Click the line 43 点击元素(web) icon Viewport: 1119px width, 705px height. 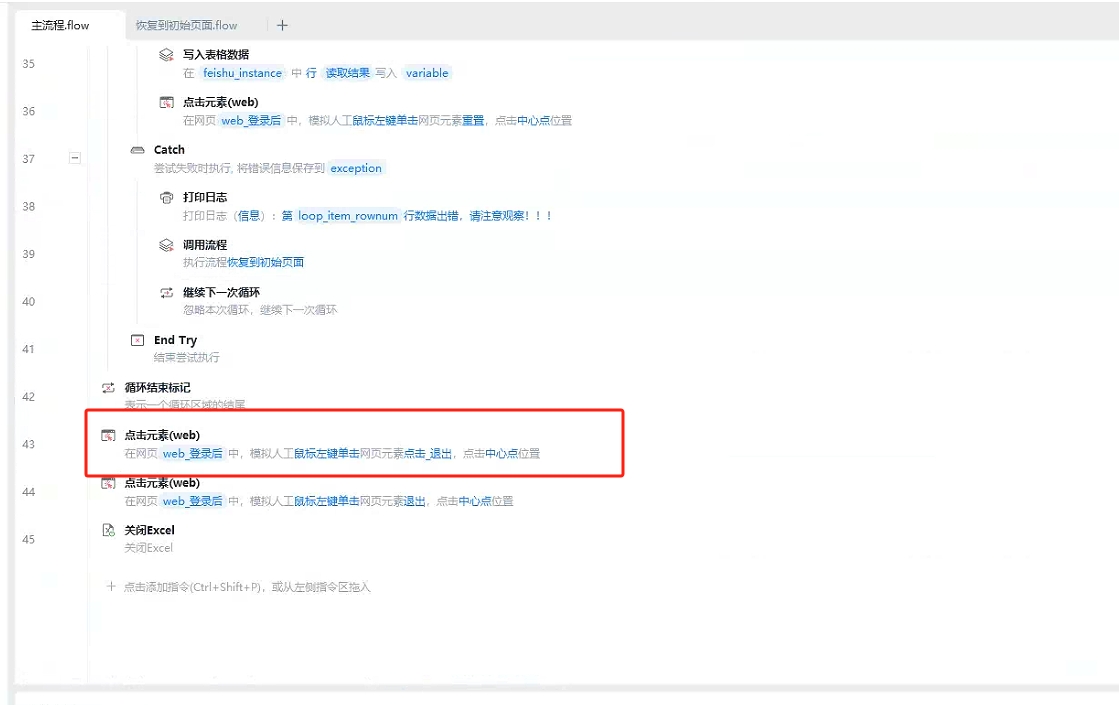[108, 435]
